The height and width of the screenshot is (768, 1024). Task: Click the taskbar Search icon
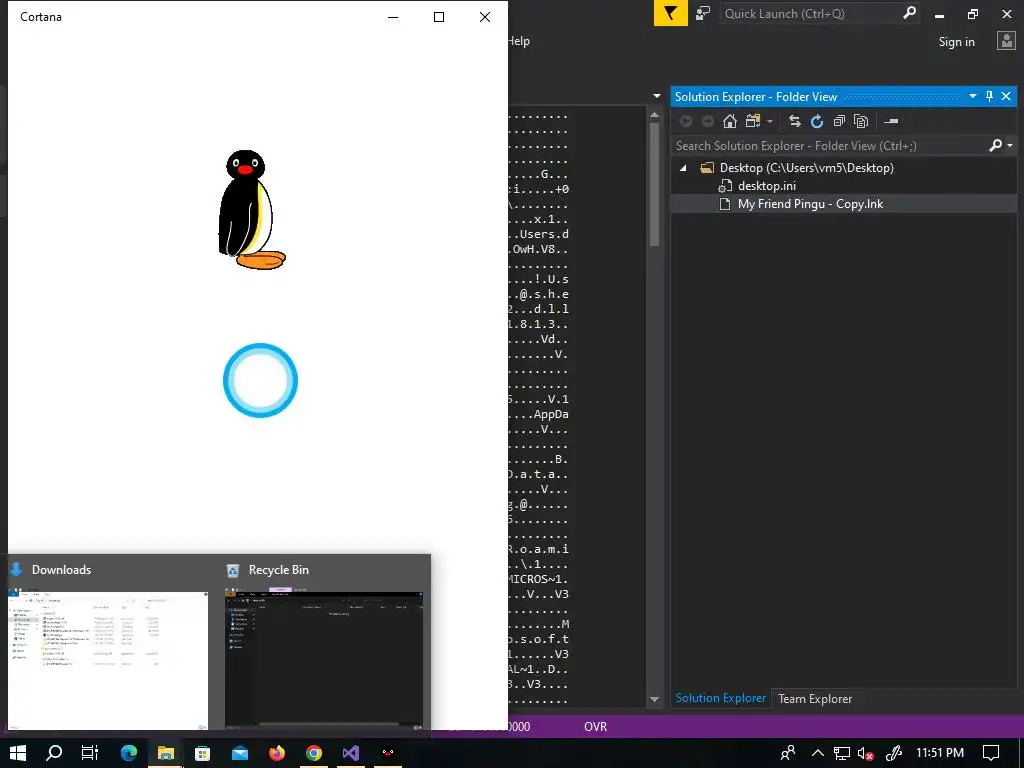[54, 753]
